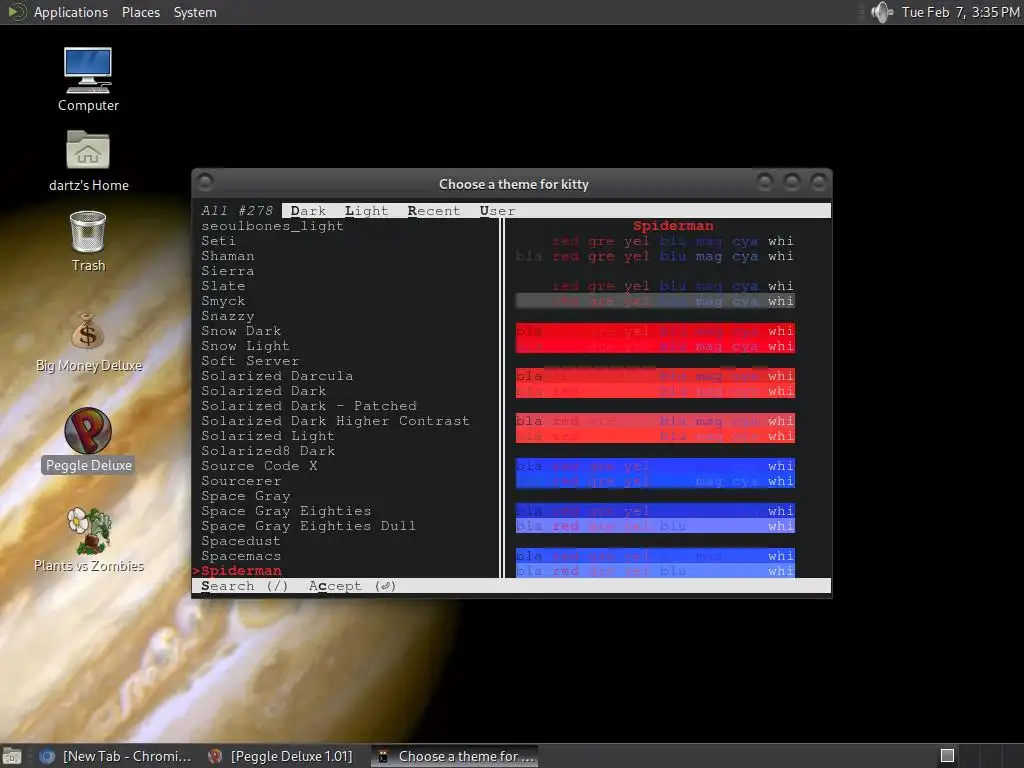The height and width of the screenshot is (768, 1024).
Task: Switch to Peggle Deluxe 1.01 taskbar button
Action: 281,756
